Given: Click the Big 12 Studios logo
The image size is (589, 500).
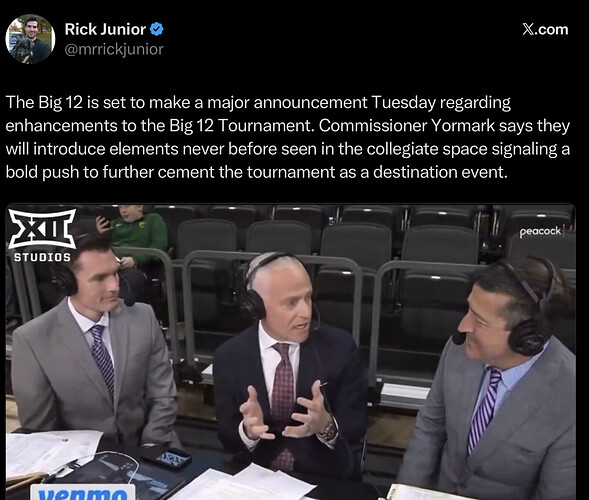Looking at the screenshot, I should click(42, 235).
